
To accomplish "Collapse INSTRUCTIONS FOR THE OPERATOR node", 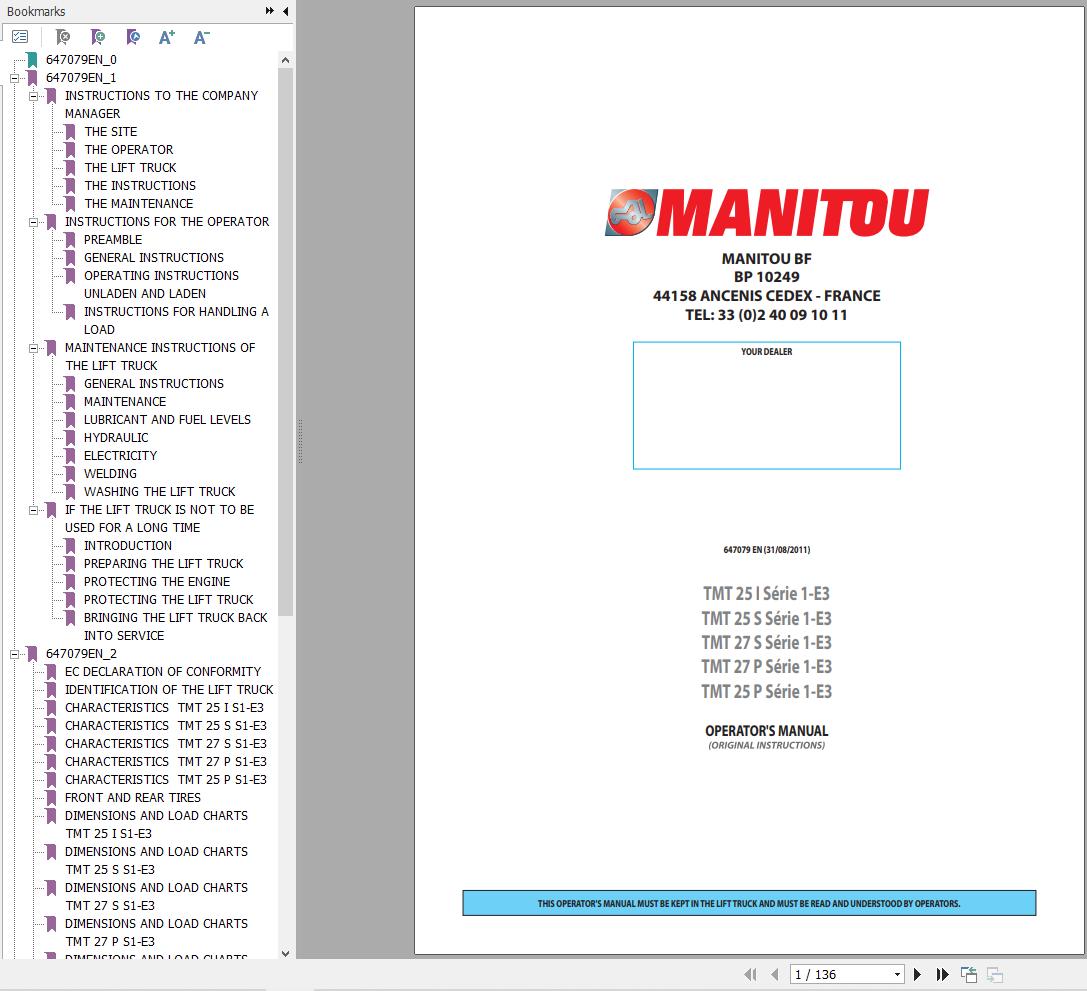I will pyautogui.click(x=33, y=222).
